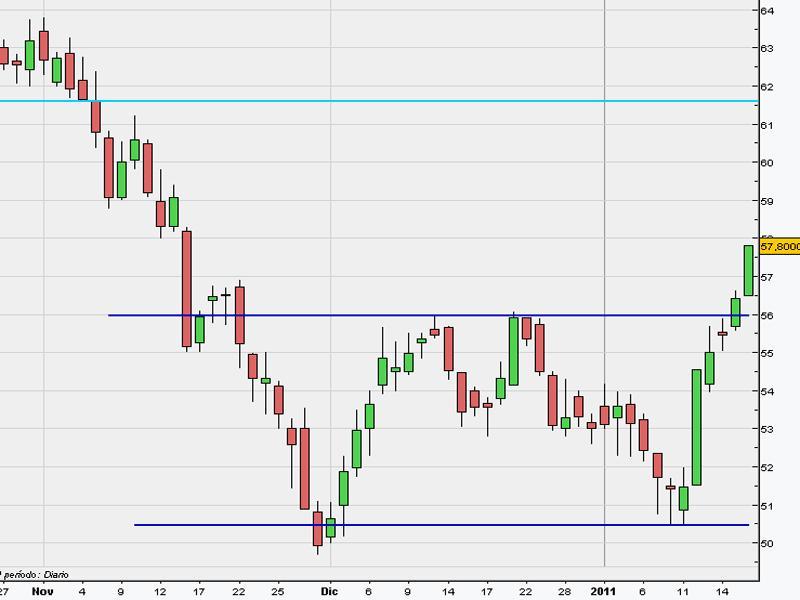
Task: Click the 62 price axis label
Action: (x=767, y=87)
